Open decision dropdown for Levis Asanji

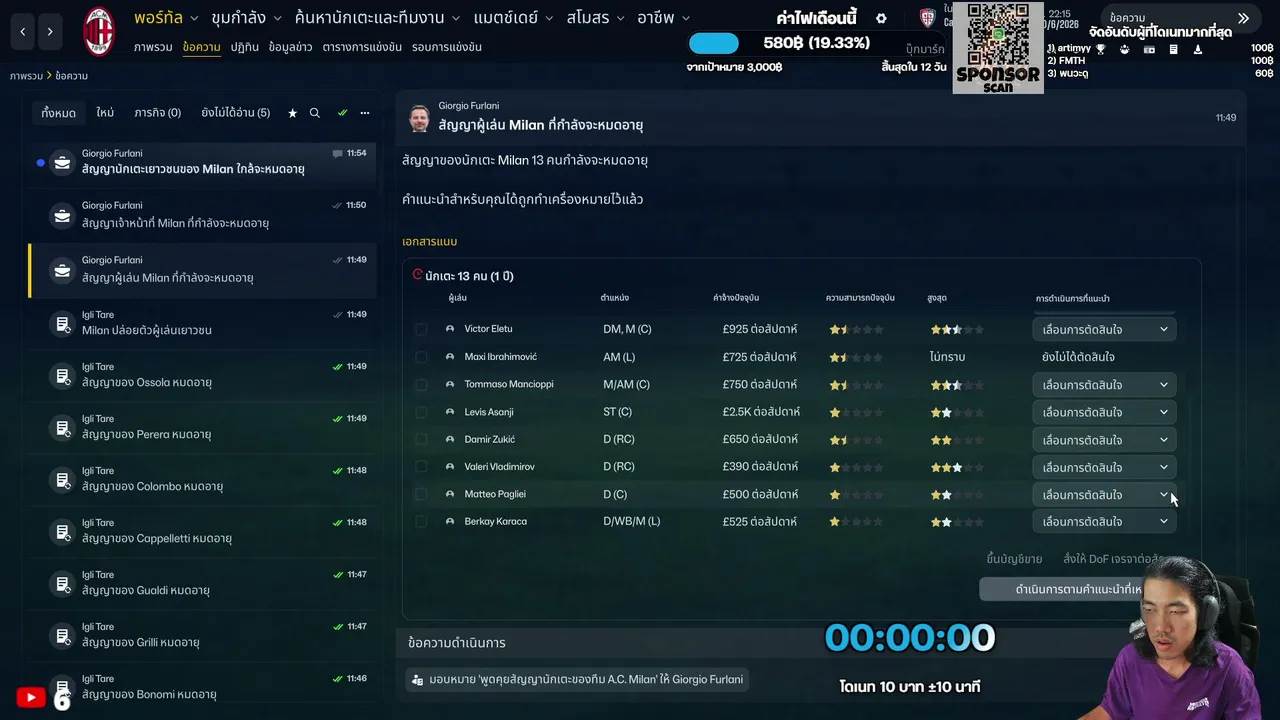pos(1104,412)
